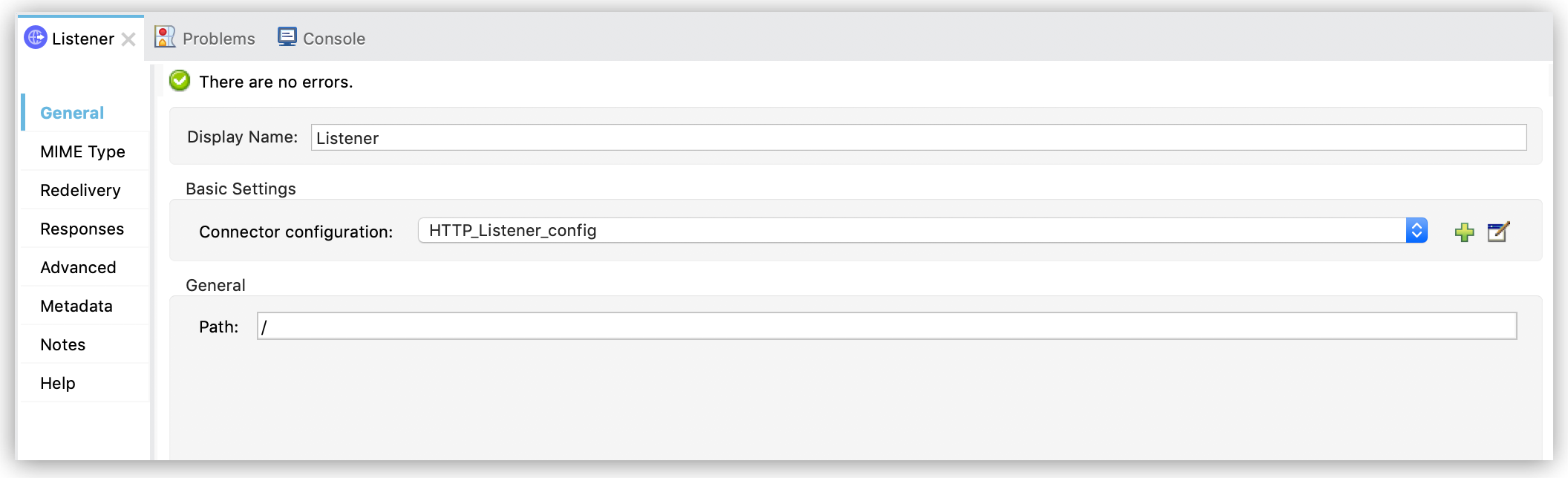The image size is (1568, 478).
Task: Select the Responses section
Action: coord(82,229)
